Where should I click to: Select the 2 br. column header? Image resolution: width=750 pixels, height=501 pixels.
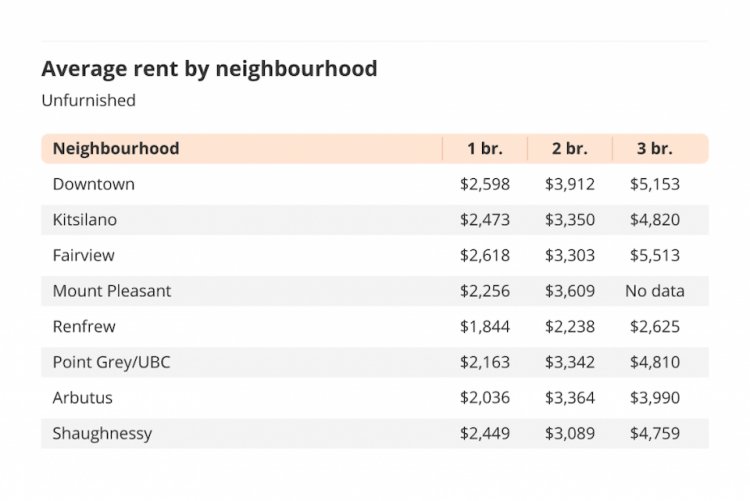pyautogui.click(x=570, y=148)
